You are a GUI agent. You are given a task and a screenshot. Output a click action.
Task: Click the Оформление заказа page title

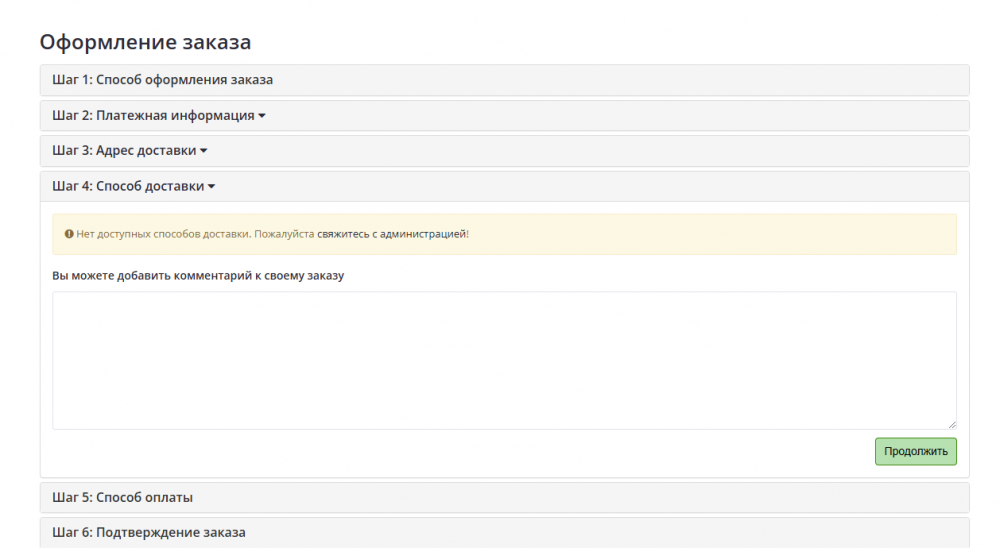coord(145,42)
